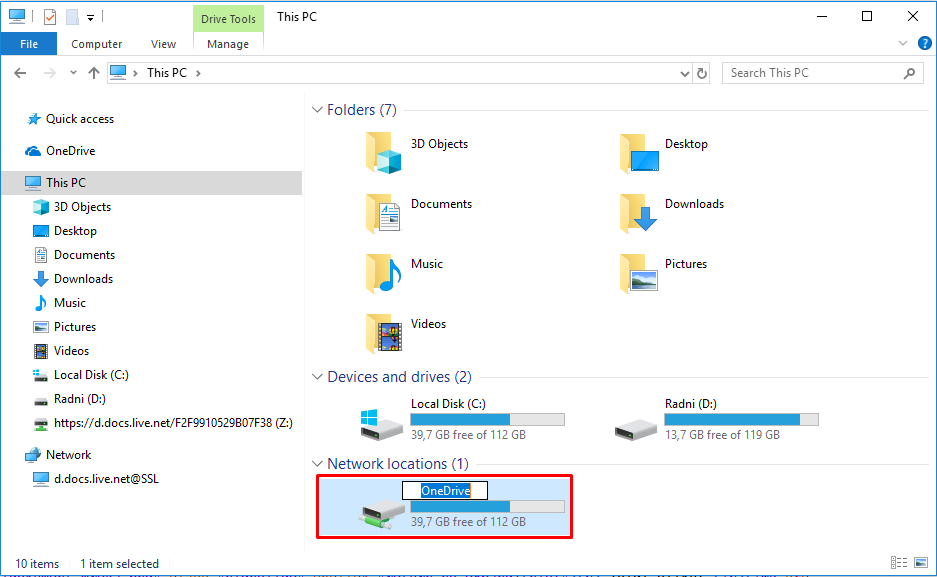Switch to the Computer ribbon tab
The height and width of the screenshot is (577, 937).
96,44
